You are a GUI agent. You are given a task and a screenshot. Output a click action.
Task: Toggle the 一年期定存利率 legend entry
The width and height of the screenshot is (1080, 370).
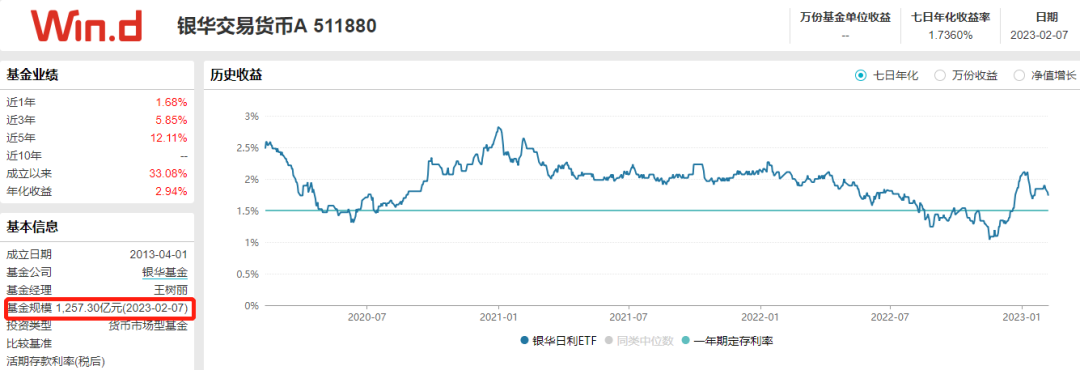click(727, 340)
